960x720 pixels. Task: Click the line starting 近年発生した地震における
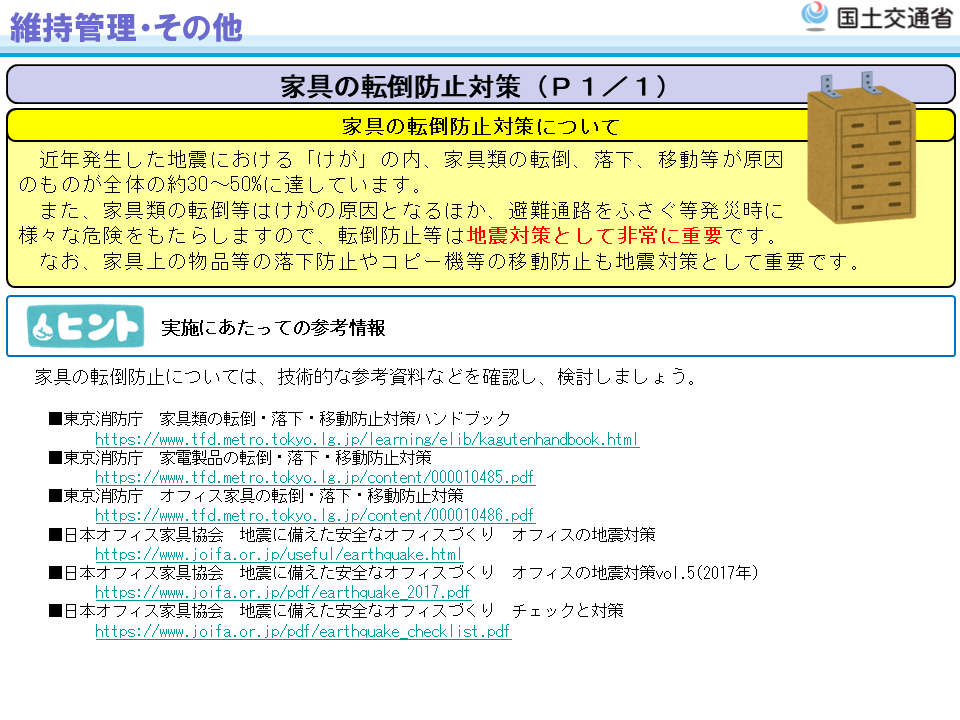pos(411,160)
